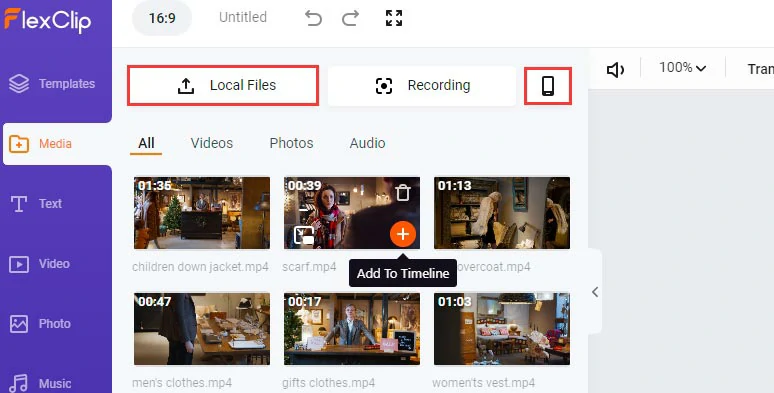Switch to the Photos tab
Screen dimensions: 774x393
pos(291,143)
